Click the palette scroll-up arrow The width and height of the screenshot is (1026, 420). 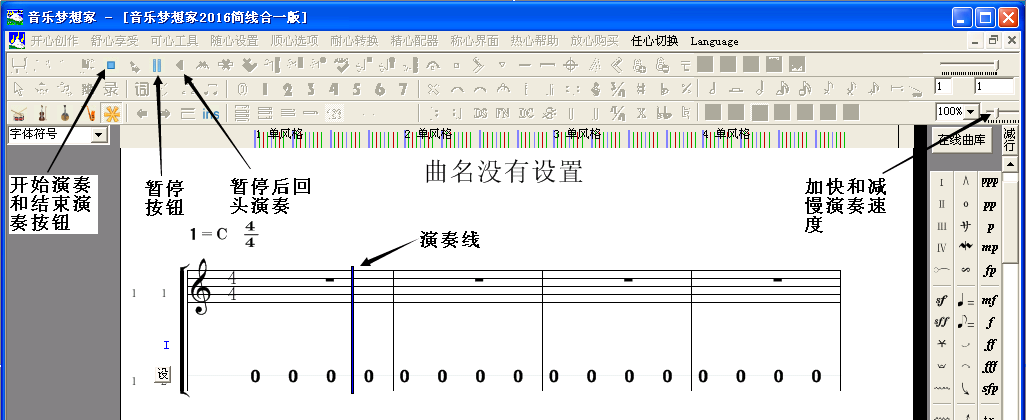click(1010, 164)
